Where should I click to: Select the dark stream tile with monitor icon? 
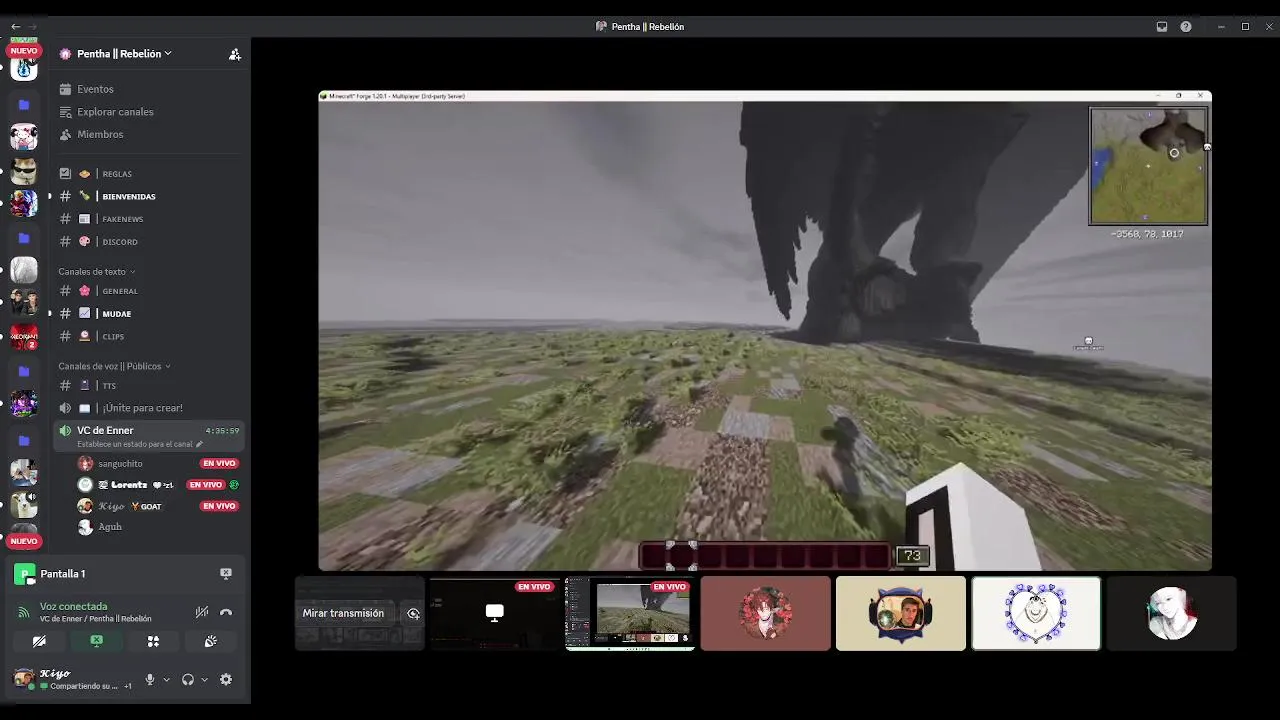[494, 614]
